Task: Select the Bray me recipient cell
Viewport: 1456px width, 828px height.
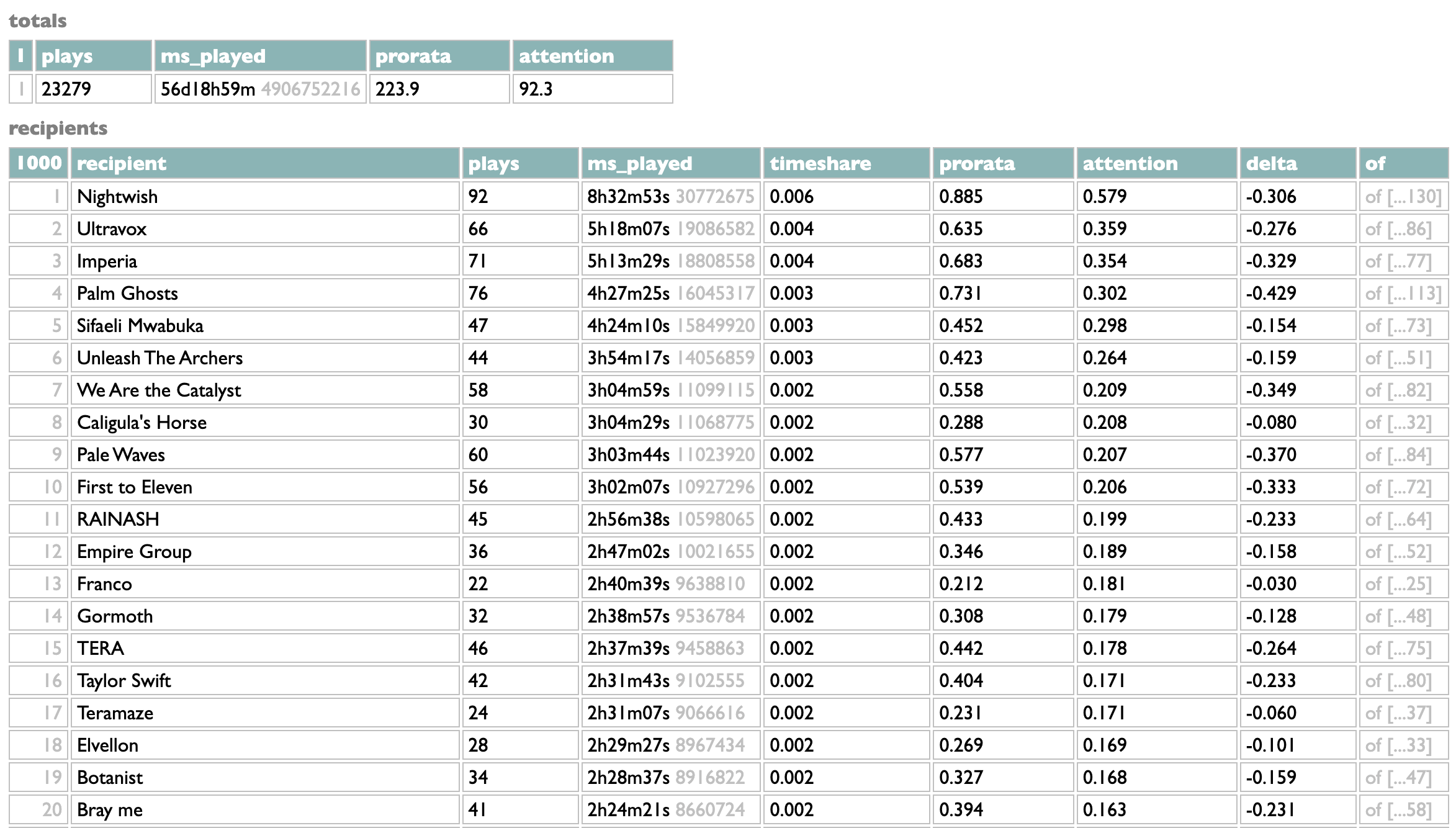Action: pos(265,810)
